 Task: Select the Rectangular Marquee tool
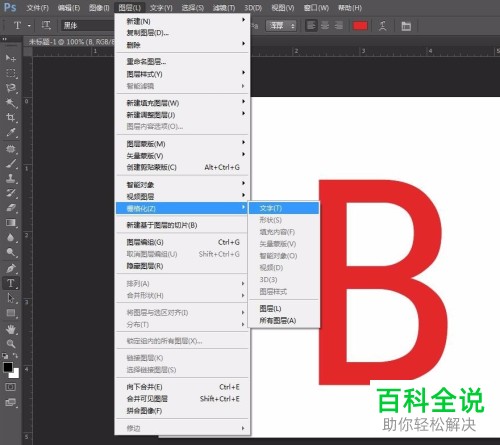(x=11, y=73)
